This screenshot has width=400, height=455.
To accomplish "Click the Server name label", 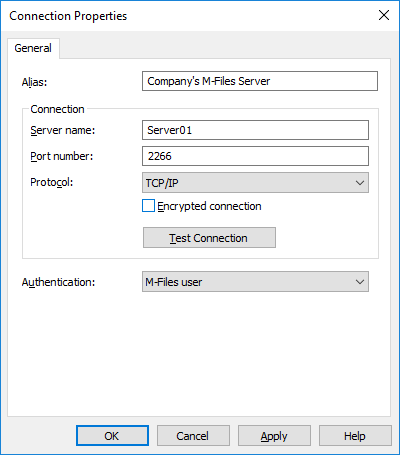I will 63,130.
